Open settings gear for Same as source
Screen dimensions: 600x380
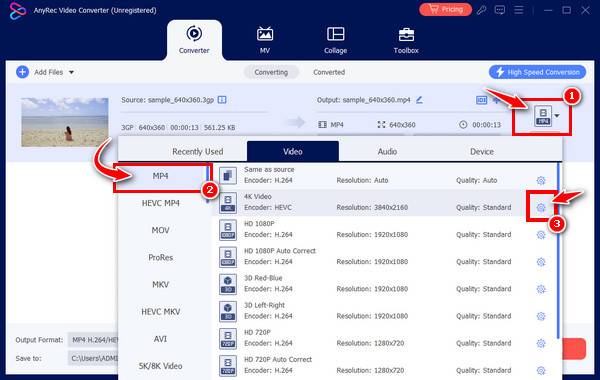click(x=541, y=180)
